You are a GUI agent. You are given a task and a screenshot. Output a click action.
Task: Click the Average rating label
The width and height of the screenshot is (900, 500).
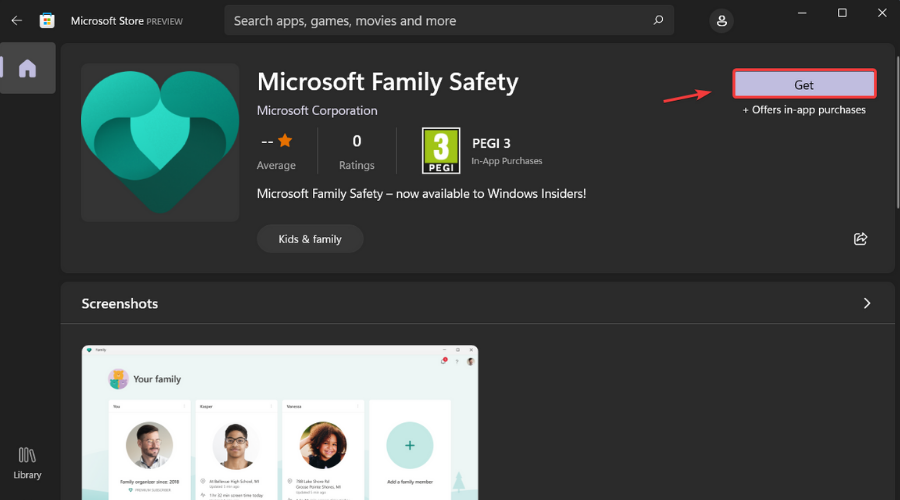pyautogui.click(x=276, y=165)
